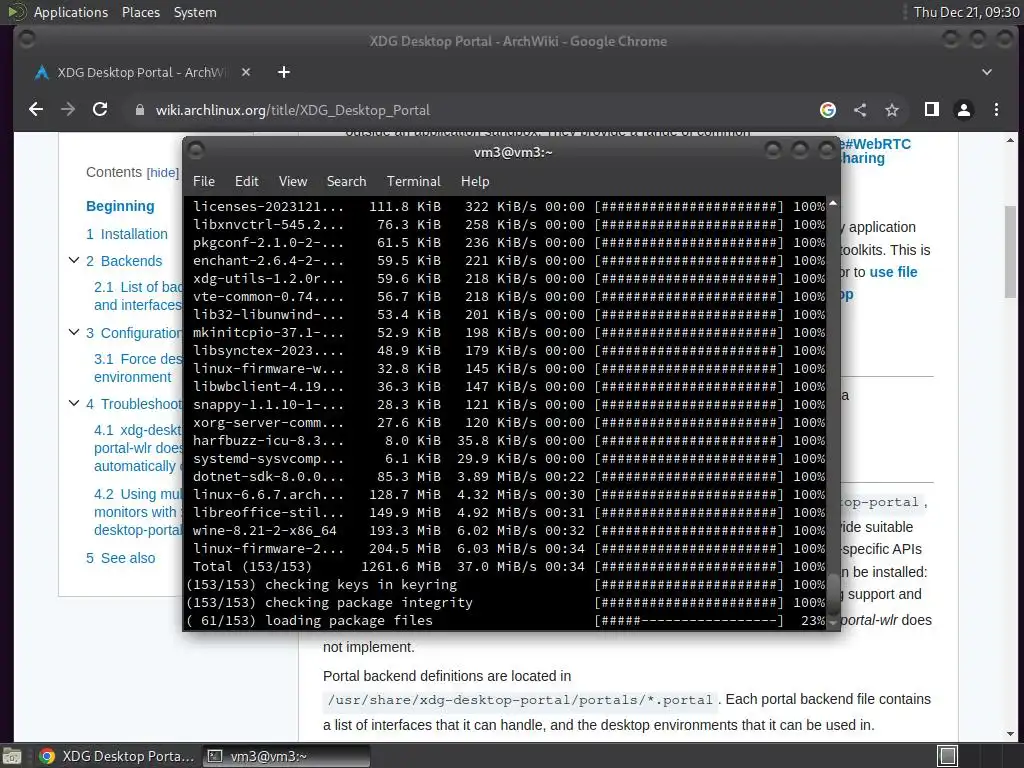This screenshot has height=768, width=1024.
Task: Reload the ArchWiki page
Action: [x=100, y=110]
